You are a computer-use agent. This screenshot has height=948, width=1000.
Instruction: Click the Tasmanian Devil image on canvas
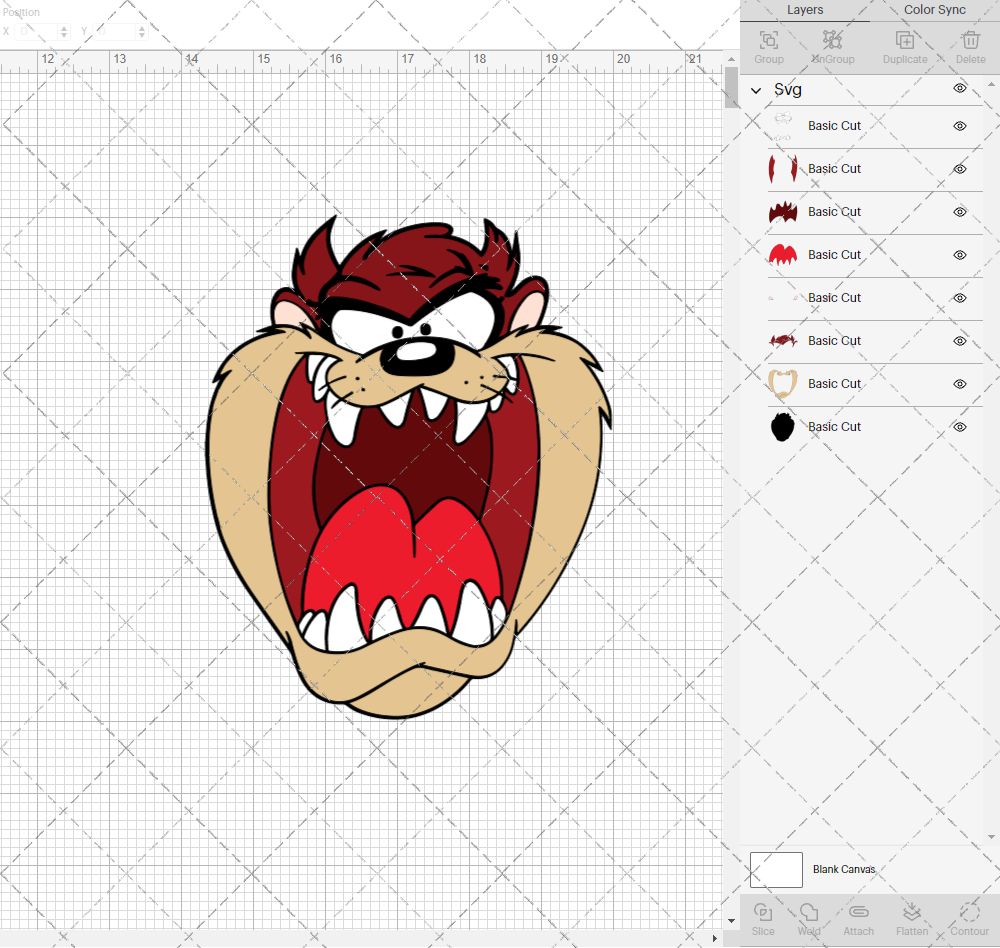coord(408,468)
